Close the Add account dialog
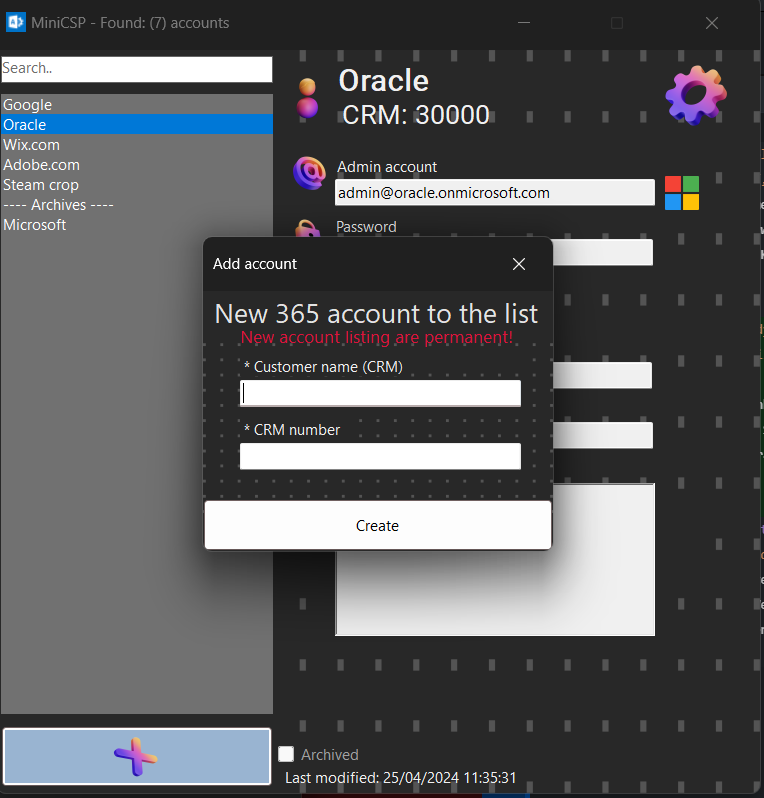Image resolution: width=764 pixels, height=798 pixels. pyautogui.click(x=519, y=264)
